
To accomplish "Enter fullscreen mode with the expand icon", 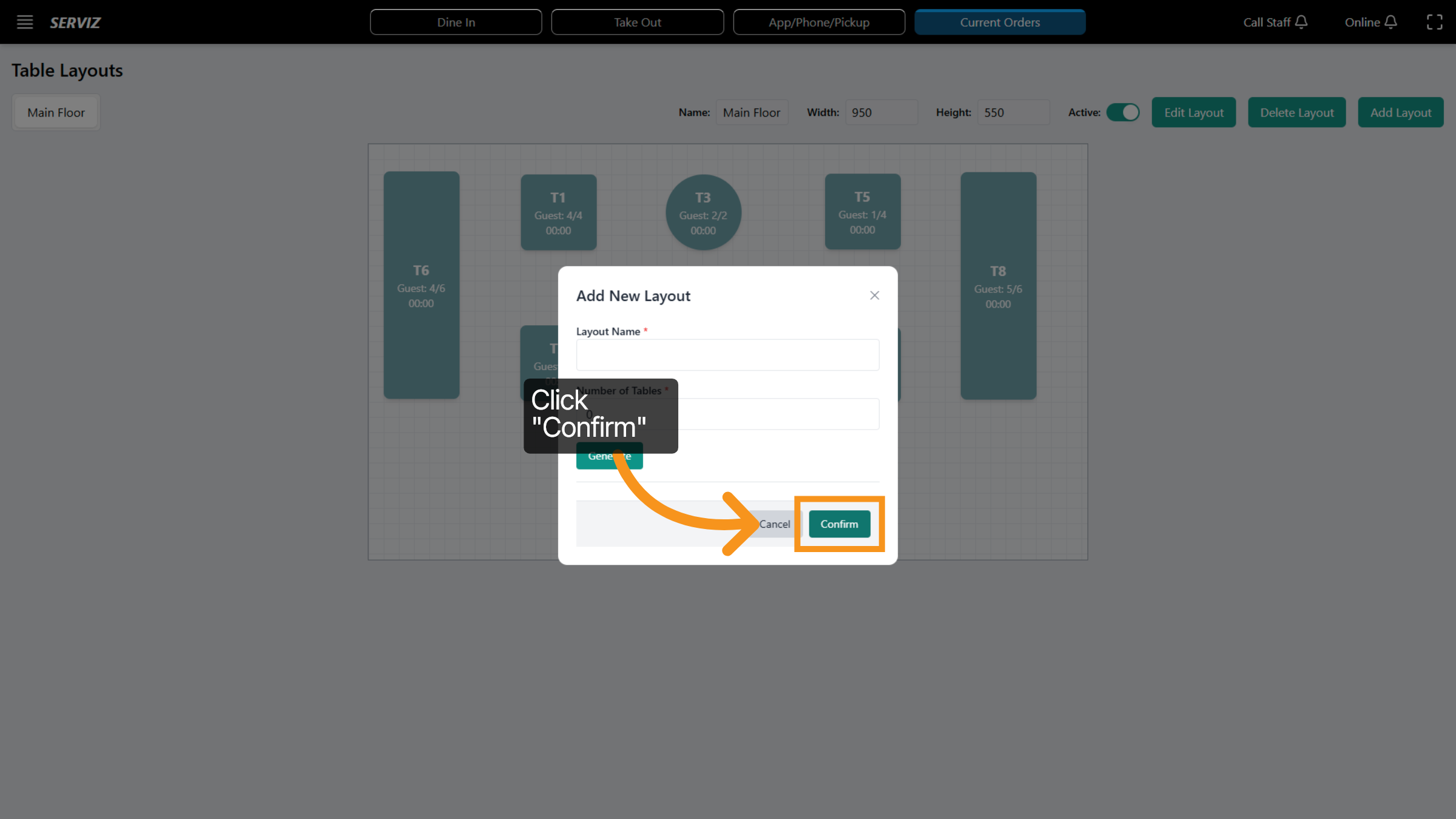I will point(1435,22).
